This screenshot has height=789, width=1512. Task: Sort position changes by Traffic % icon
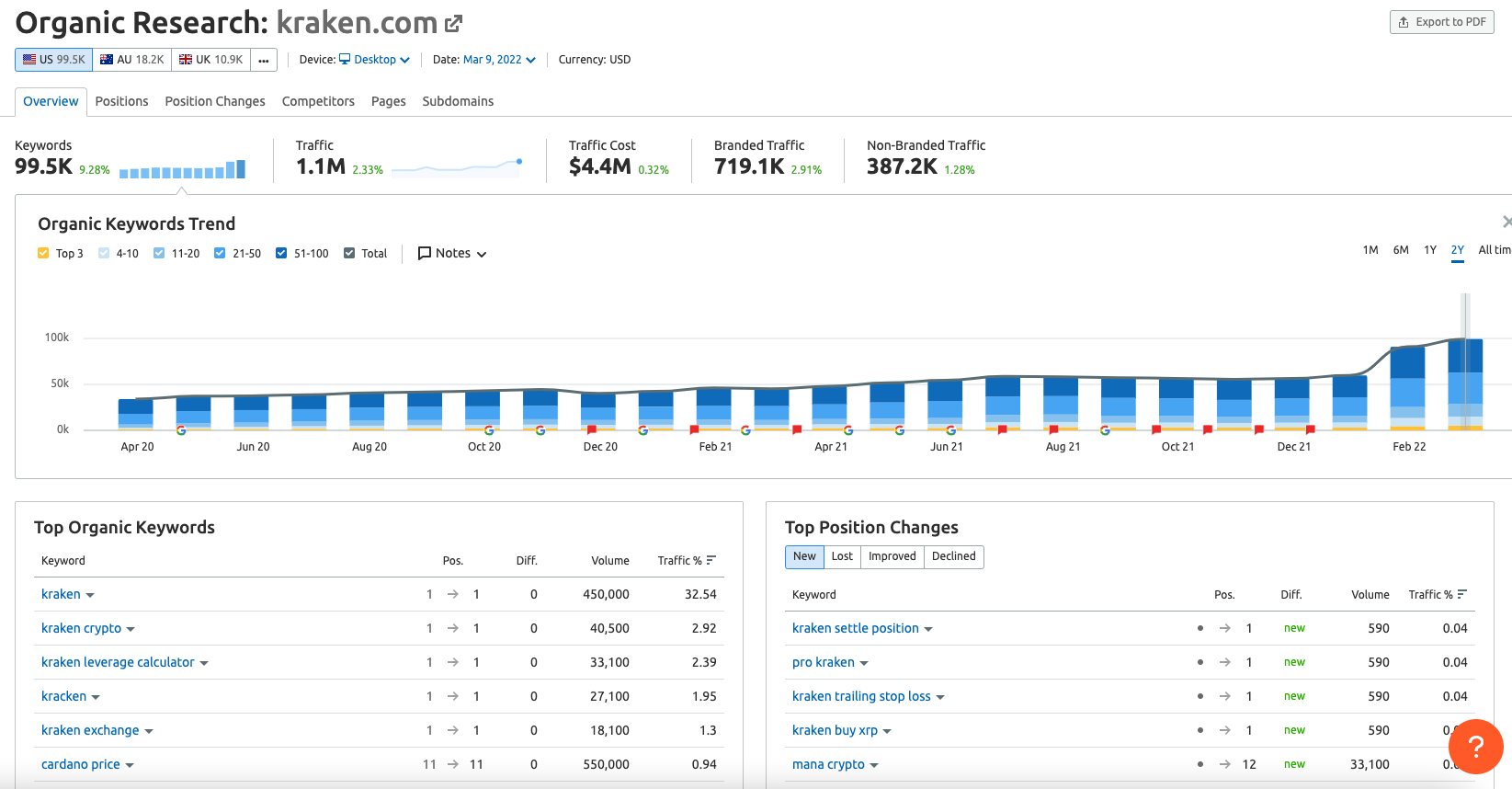click(1462, 594)
